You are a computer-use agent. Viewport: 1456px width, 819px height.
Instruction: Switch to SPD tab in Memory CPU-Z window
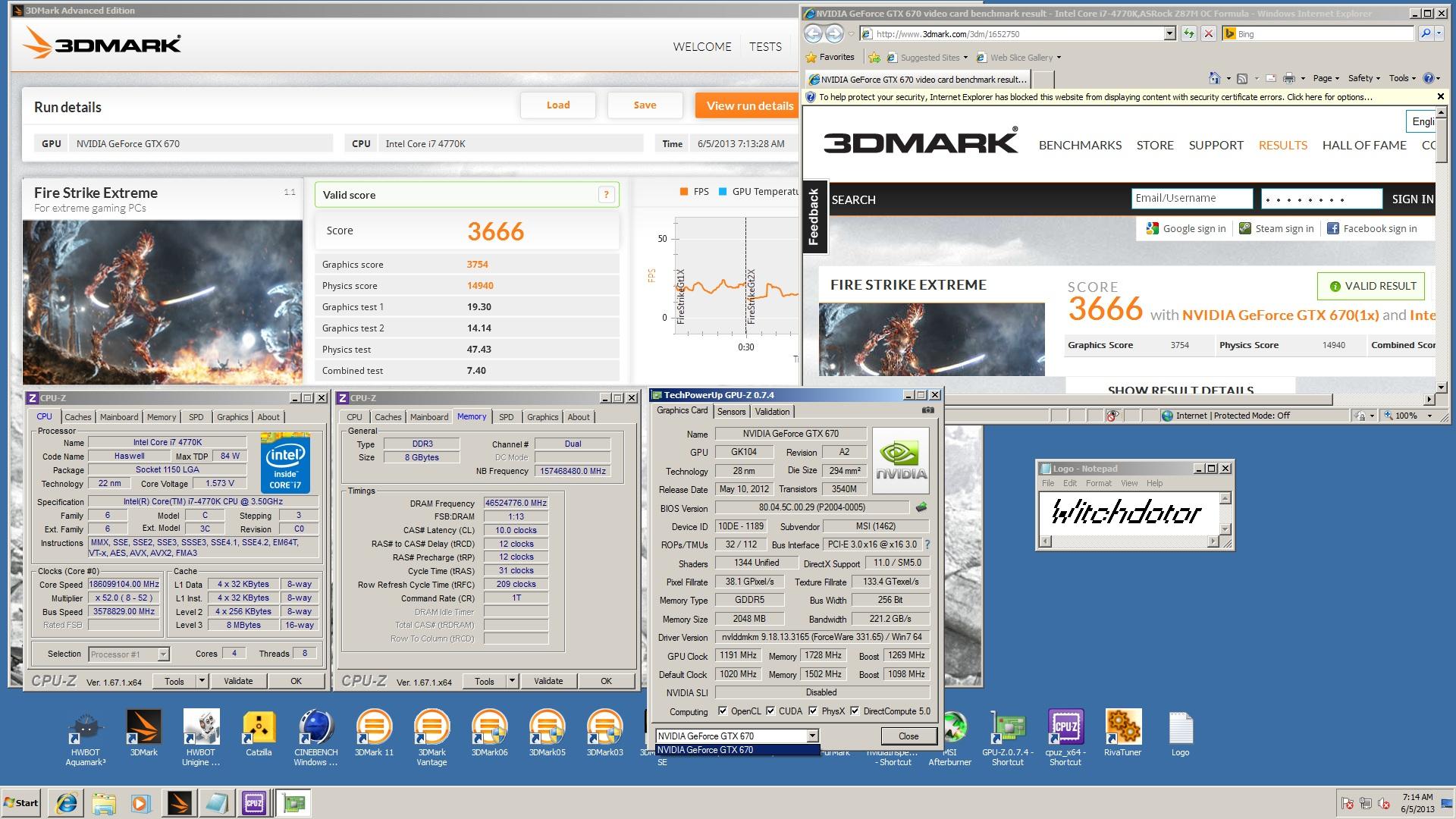pos(506,417)
